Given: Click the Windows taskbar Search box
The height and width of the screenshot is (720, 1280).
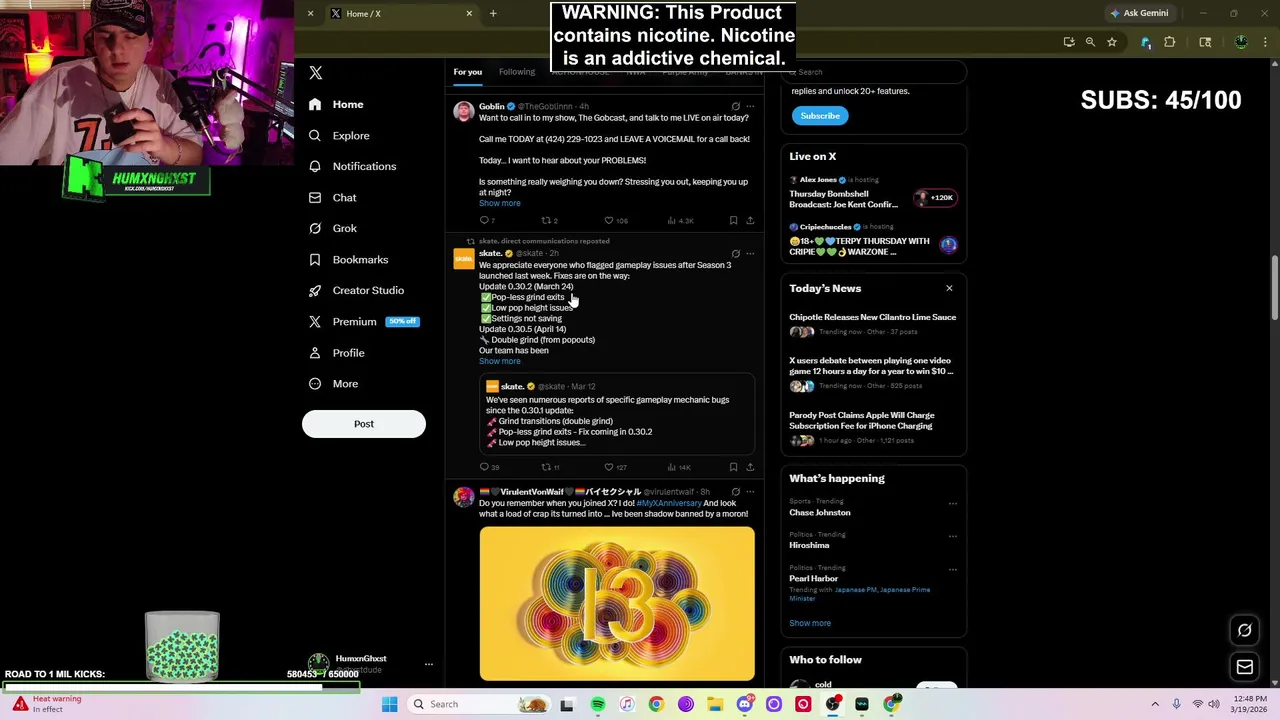Looking at the screenshot, I should click(480, 704).
